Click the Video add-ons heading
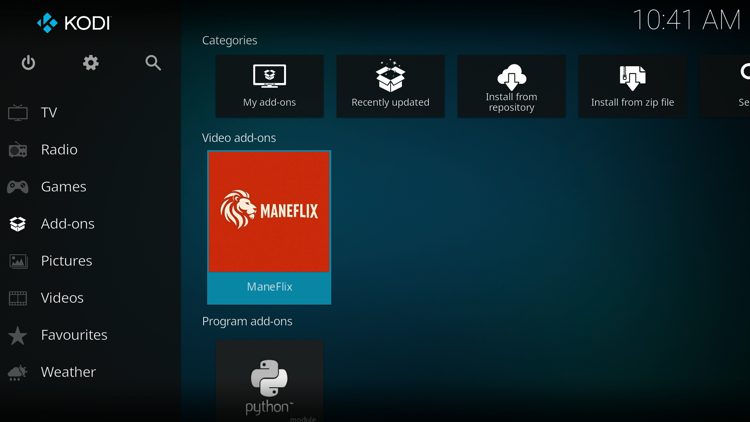 click(x=239, y=138)
